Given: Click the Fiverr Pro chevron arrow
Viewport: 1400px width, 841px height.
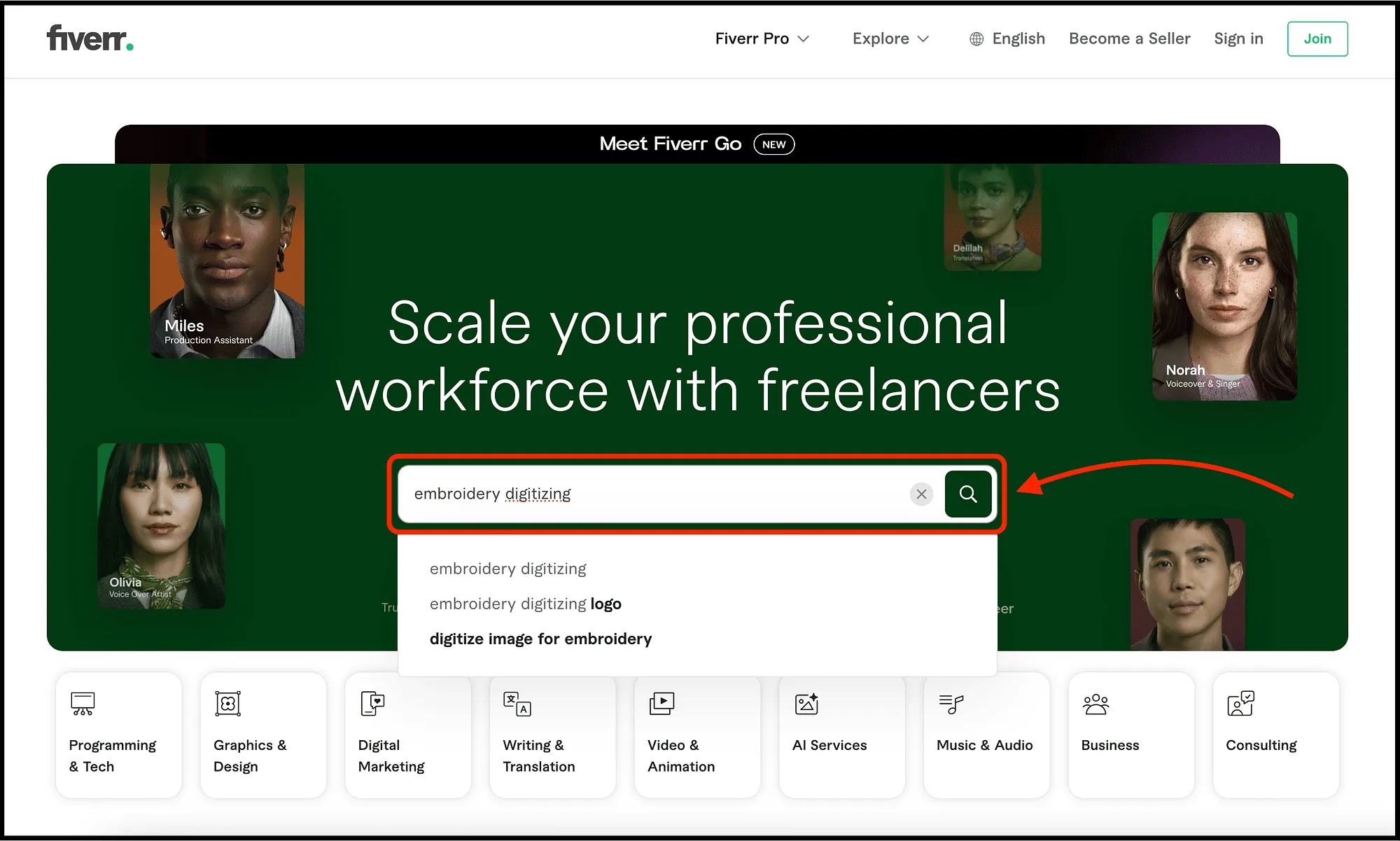Looking at the screenshot, I should coord(804,39).
